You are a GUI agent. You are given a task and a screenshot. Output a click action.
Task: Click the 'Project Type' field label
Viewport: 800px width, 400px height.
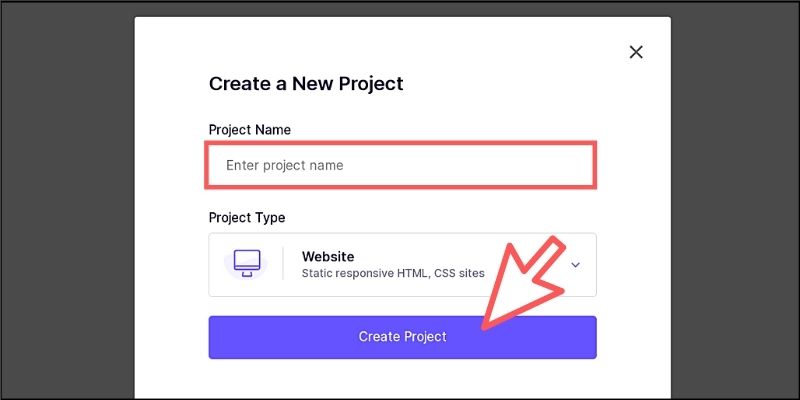click(247, 218)
